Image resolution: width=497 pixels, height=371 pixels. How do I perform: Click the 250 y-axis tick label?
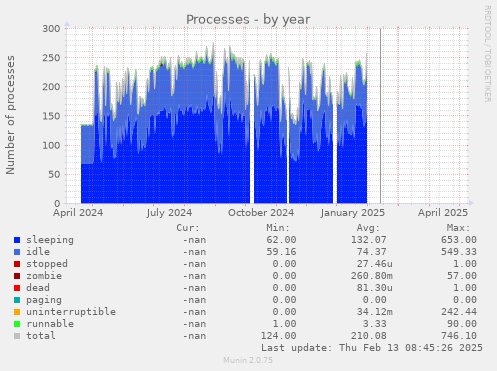tap(51, 58)
